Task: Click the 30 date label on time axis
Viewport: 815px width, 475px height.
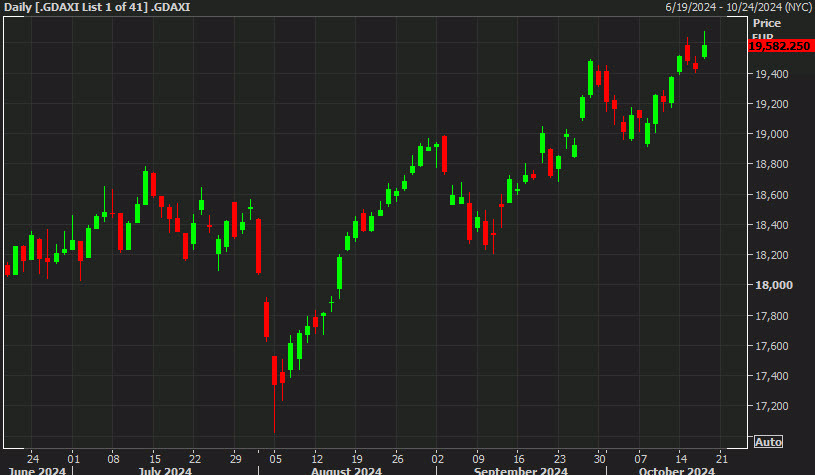Action: [599, 459]
